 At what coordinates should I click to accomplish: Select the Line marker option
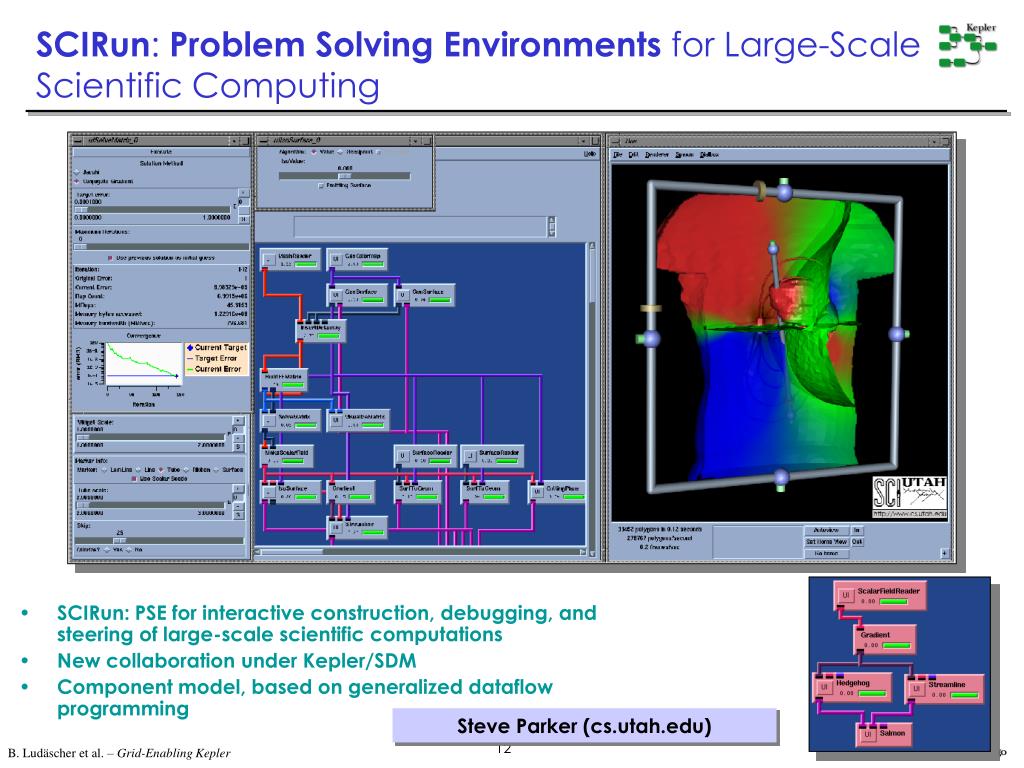pos(139,470)
